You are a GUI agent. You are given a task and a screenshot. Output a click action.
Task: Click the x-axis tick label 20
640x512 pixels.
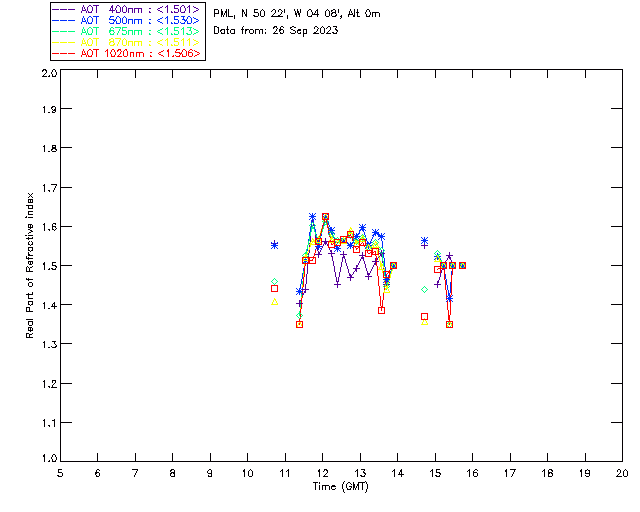pos(622,473)
